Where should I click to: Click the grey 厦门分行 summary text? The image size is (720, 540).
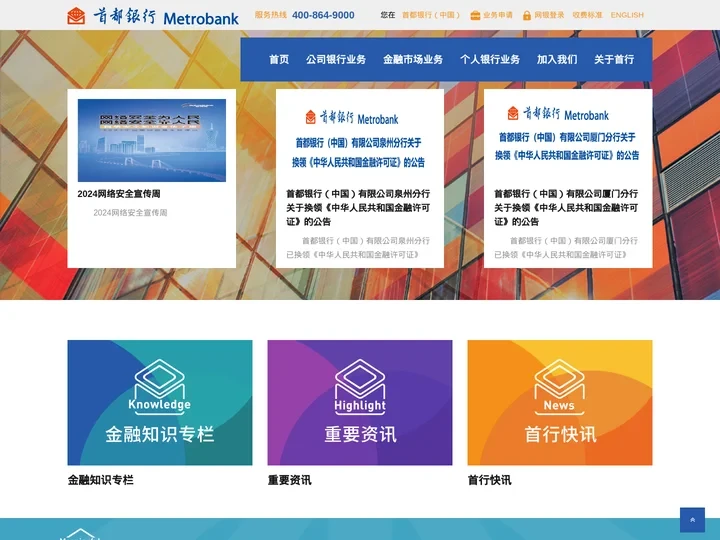pyautogui.click(x=566, y=248)
